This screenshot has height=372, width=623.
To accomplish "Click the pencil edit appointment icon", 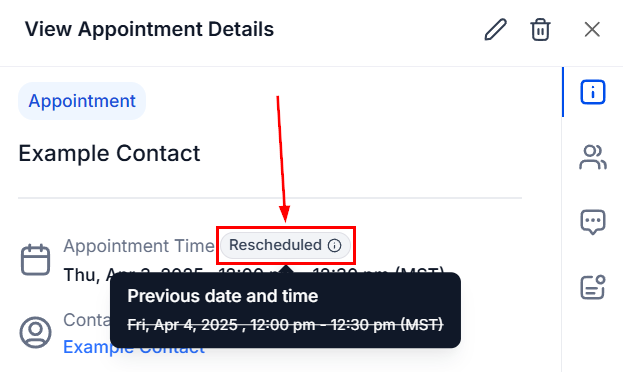I will point(495,29).
